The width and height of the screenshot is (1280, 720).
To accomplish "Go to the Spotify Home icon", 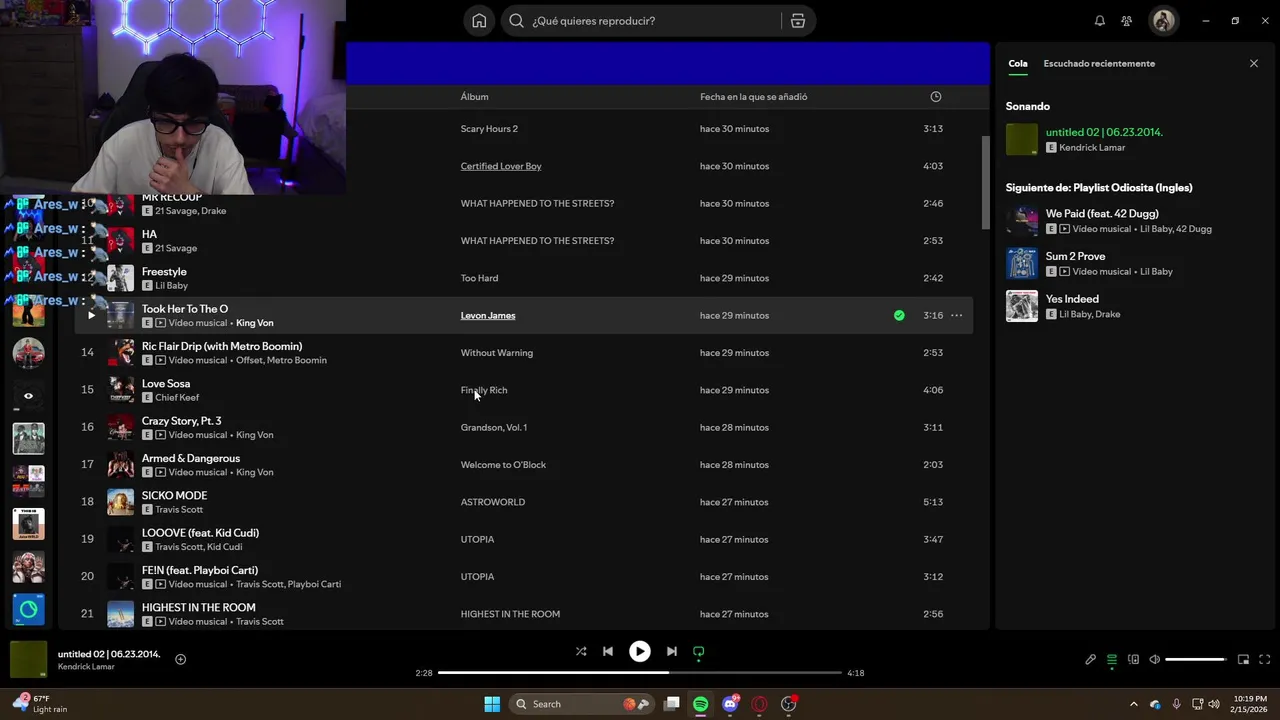I will point(479,21).
